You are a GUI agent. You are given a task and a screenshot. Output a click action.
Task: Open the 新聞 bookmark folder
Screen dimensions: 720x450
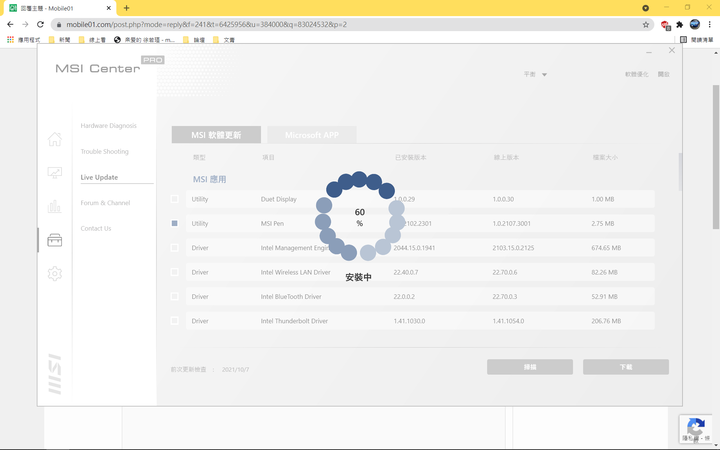point(60,40)
